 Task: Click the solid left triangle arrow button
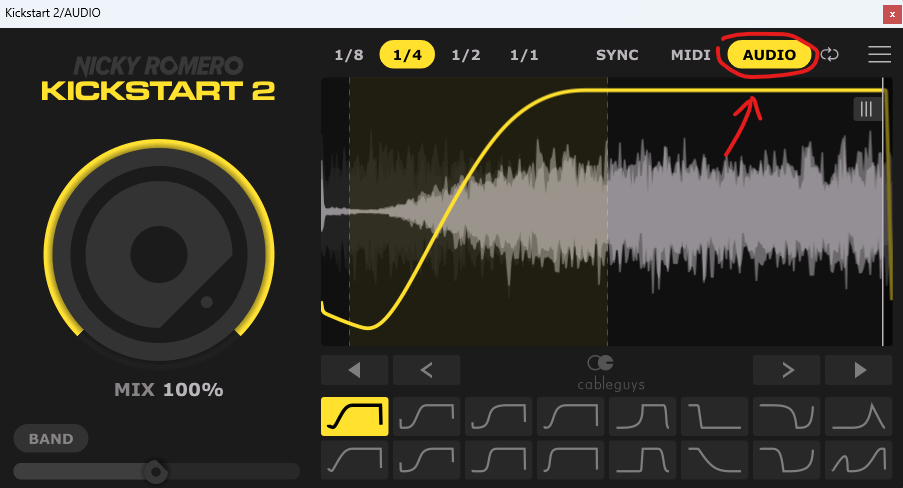[x=354, y=370]
